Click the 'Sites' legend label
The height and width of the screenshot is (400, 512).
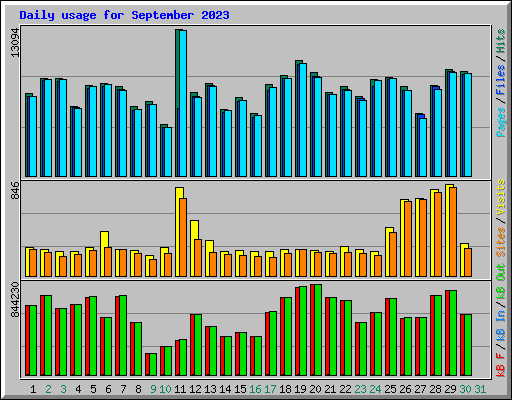(501, 242)
